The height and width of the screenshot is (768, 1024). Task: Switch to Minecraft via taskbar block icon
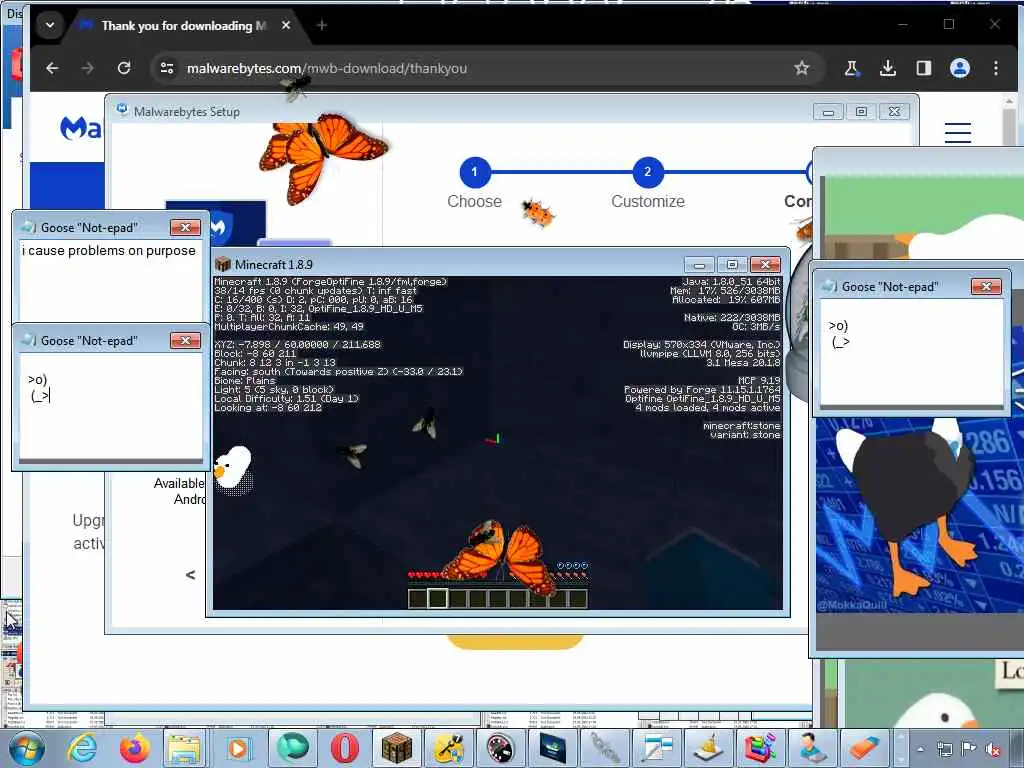click(x=396, y=748)
